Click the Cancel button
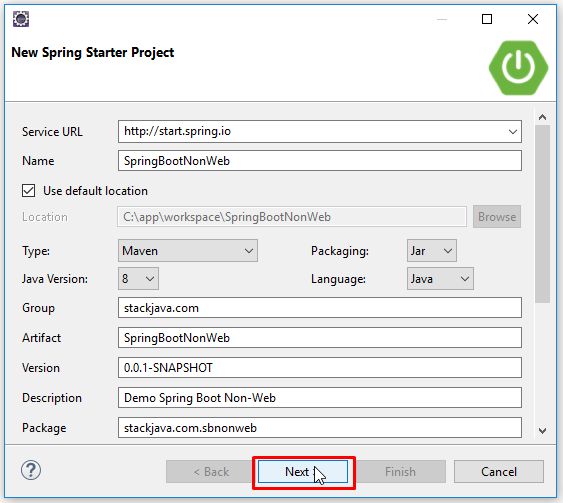This screenshot has height=503, width=563. point(499,472)
